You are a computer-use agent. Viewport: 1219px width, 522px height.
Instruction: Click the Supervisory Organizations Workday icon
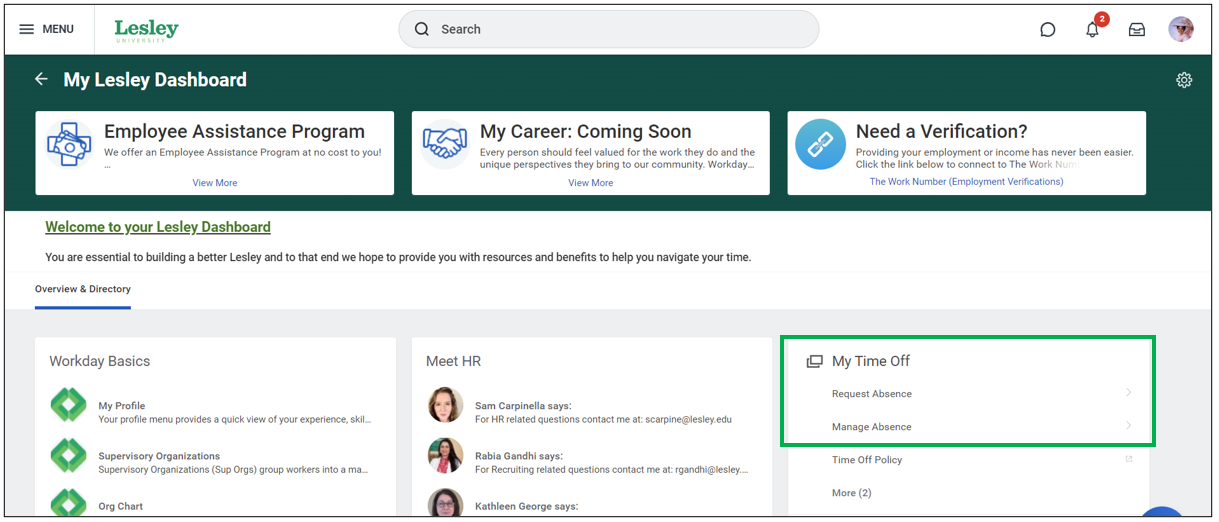pos(70,456)
